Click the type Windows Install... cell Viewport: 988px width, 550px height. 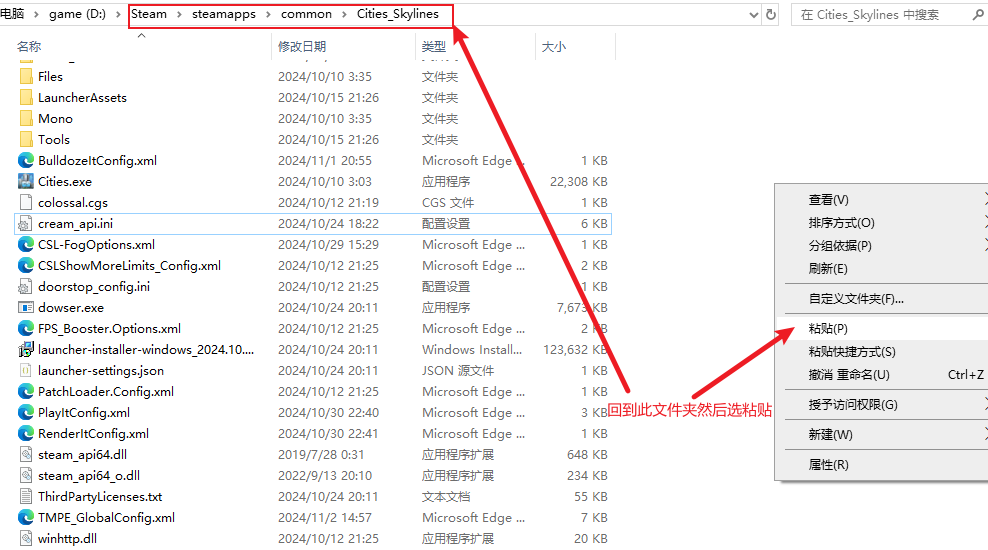(x=472, y=350)
